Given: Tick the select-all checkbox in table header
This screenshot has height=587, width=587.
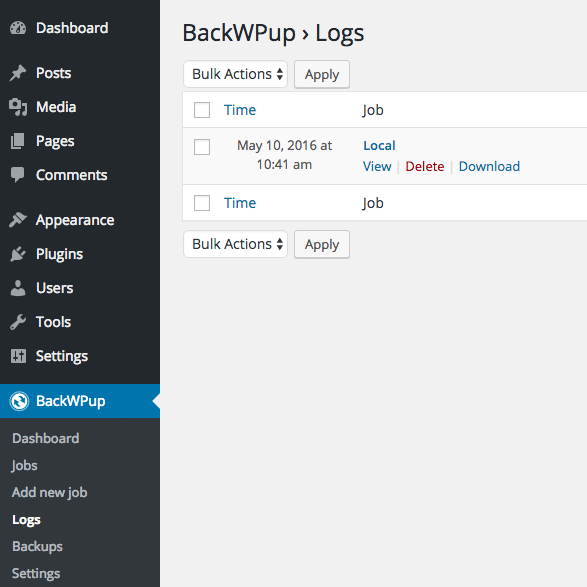Looking at the screenshot, I should (202, 110).
